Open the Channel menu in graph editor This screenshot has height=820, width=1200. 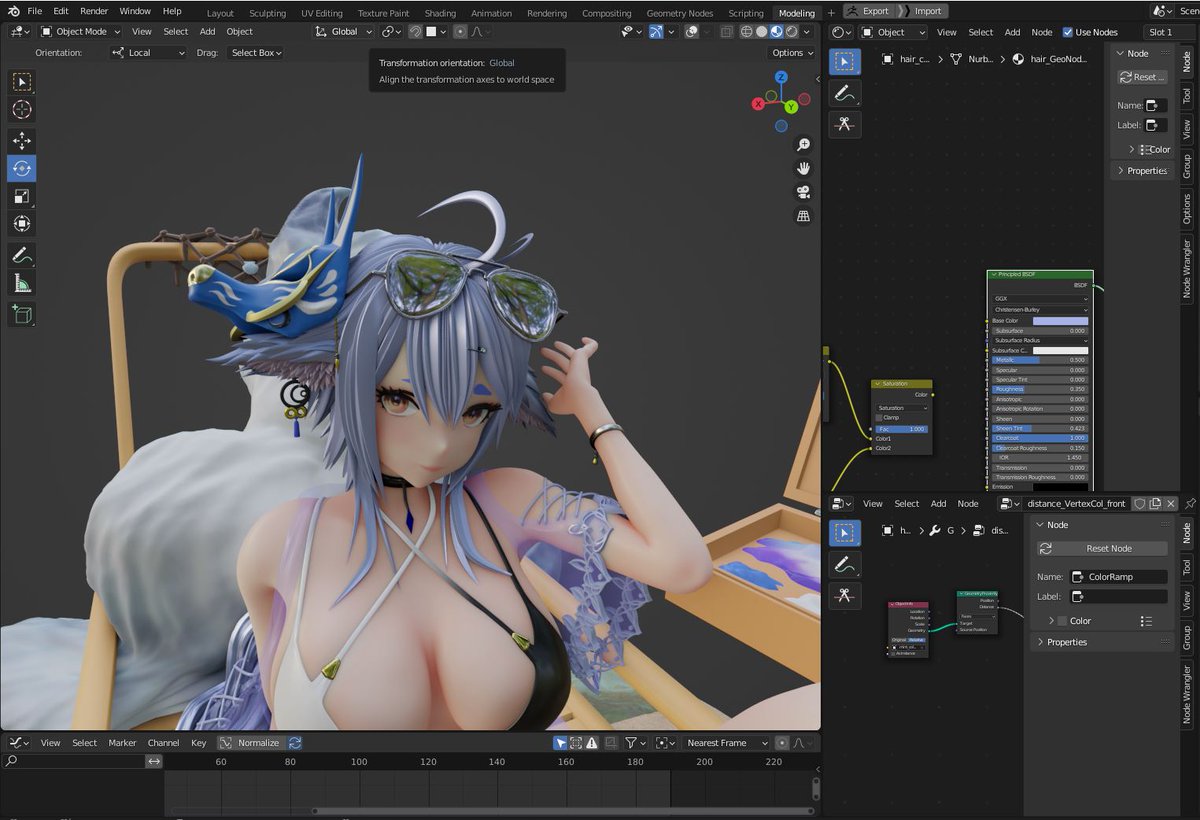coord(163,743)
